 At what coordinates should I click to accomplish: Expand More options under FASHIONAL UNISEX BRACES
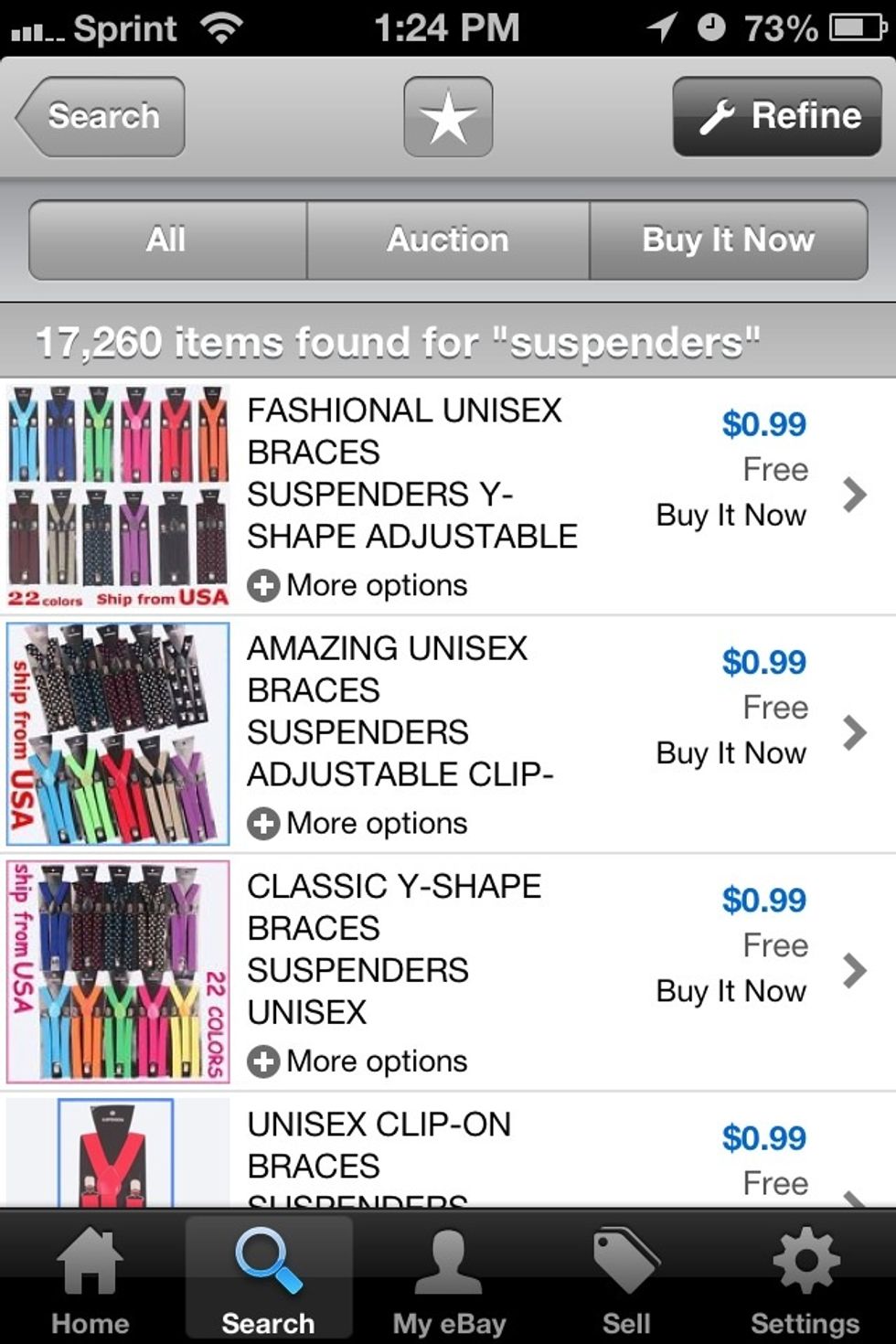pos(357,585)
